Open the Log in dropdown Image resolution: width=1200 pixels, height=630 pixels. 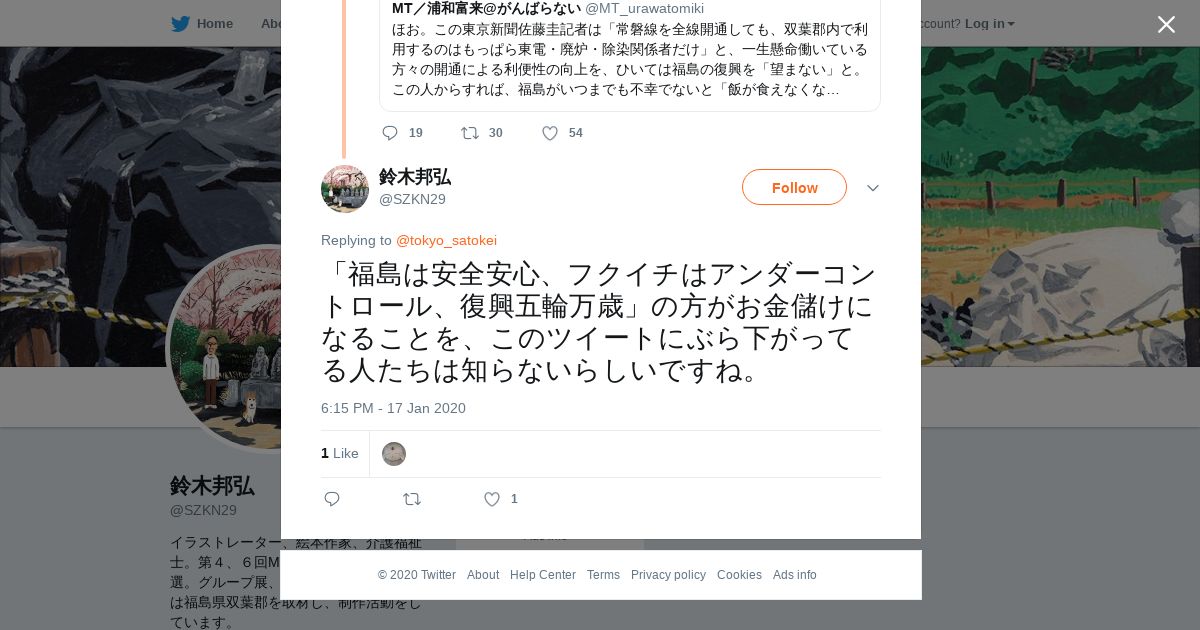pyautogui.click(x=989, y=24)
